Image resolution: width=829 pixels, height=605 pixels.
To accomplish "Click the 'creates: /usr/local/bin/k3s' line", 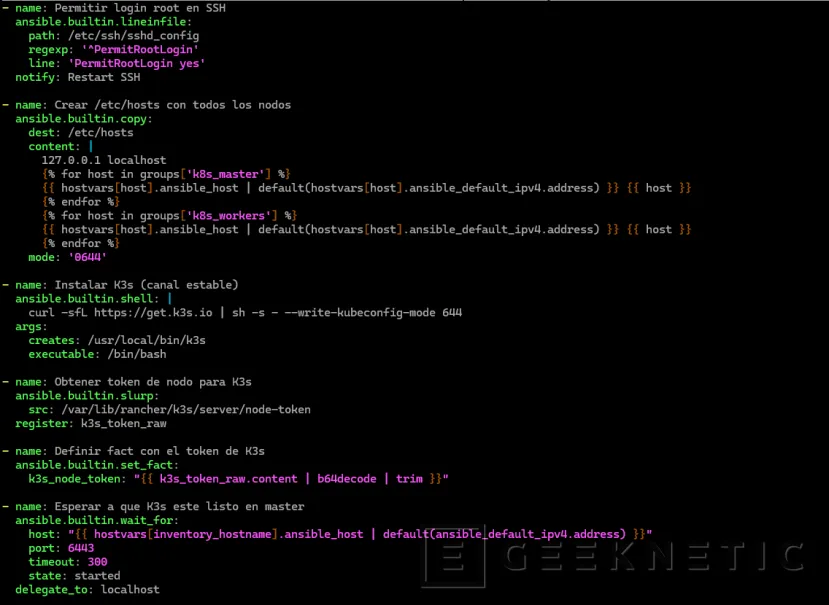I will pyautogui.click(x=117, y=340).
